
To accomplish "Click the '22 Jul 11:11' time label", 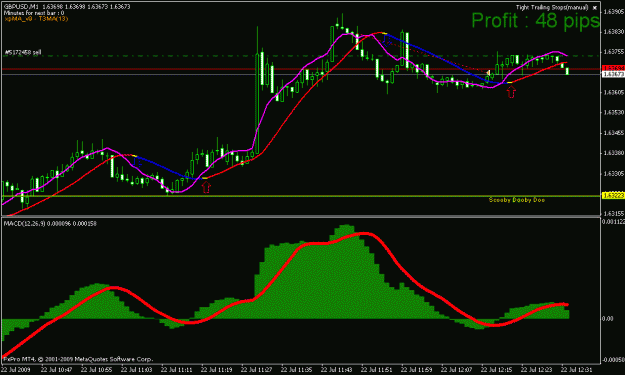I will [176, 369].
